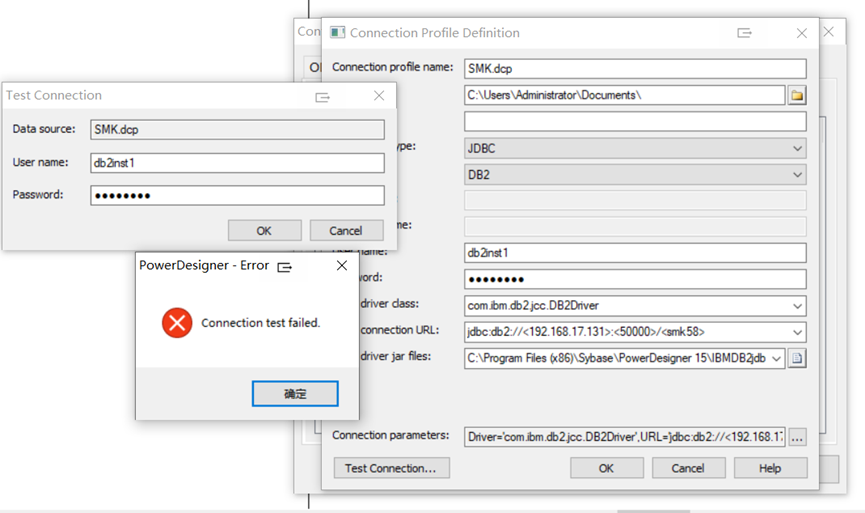Click the empty description field
The width and height of the screenshot is (865, 513).
click(635, 122)
